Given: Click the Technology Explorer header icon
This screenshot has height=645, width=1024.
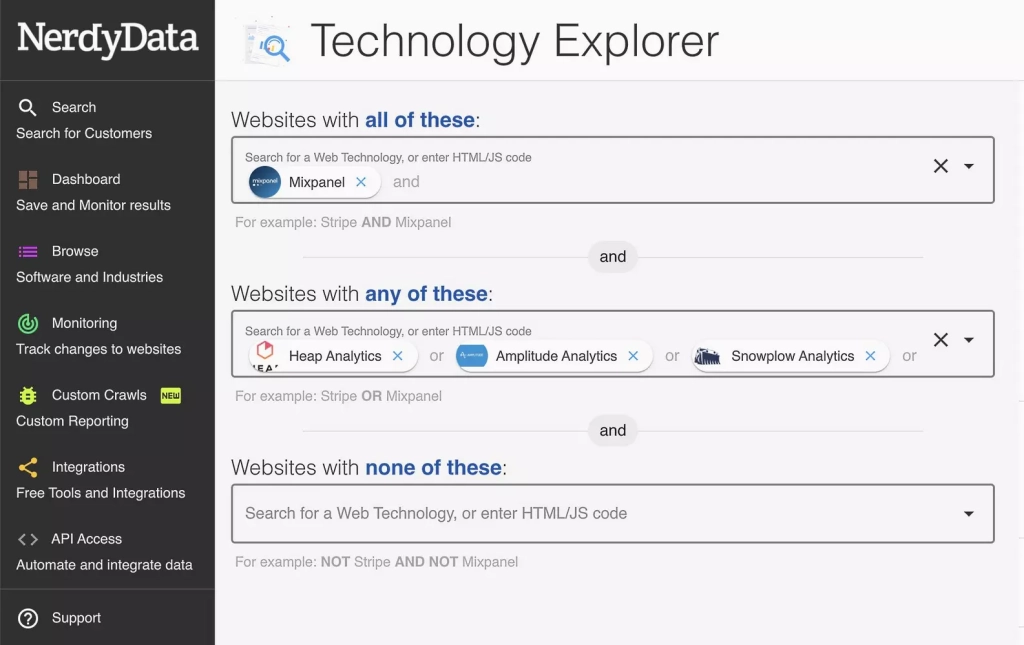Looking at the screenshot, I should (268, 42).
